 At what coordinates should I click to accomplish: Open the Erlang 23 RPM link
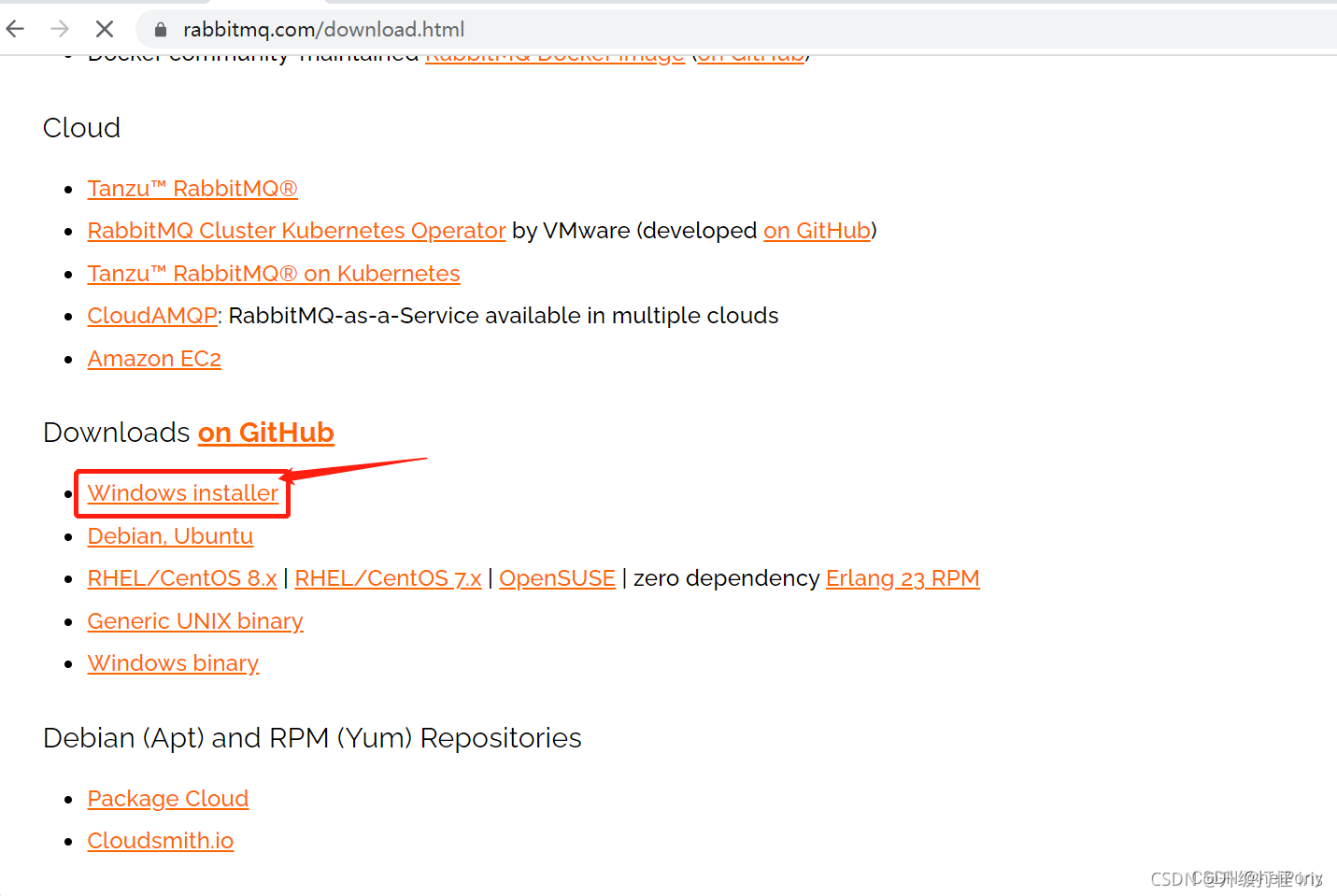tap(903, 578)
